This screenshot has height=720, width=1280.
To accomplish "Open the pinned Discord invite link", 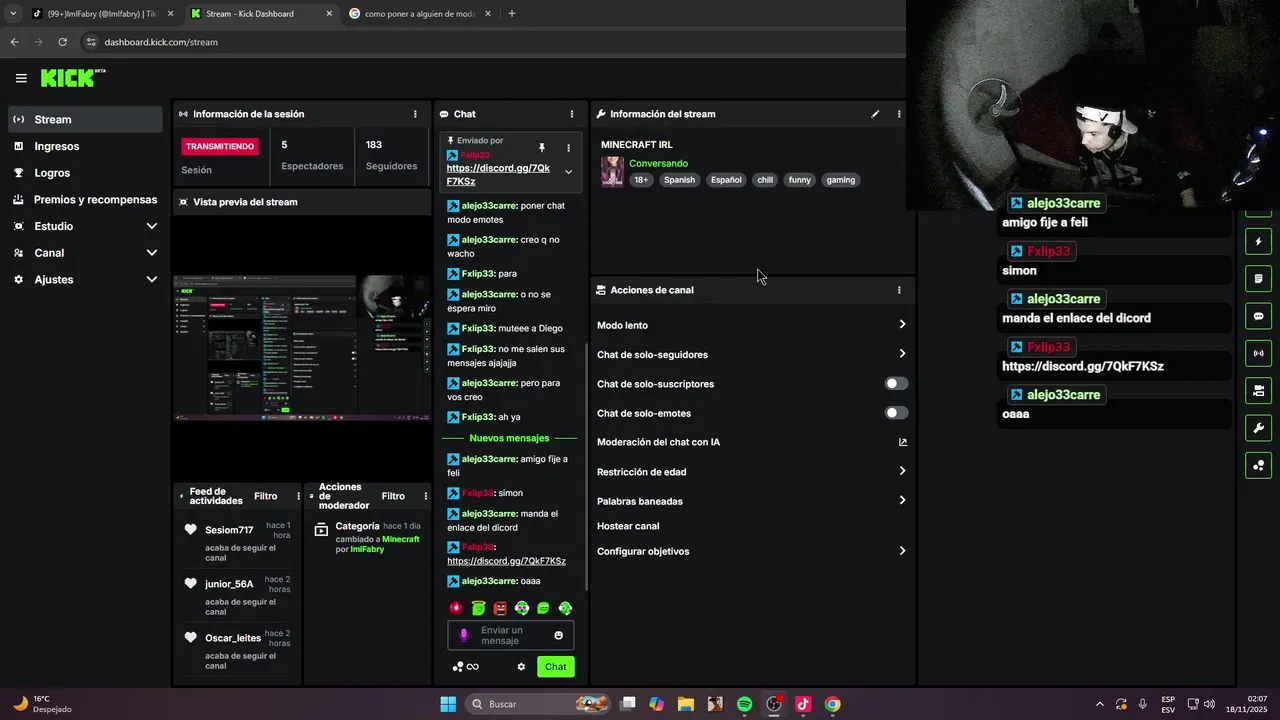I will (498, 175).
